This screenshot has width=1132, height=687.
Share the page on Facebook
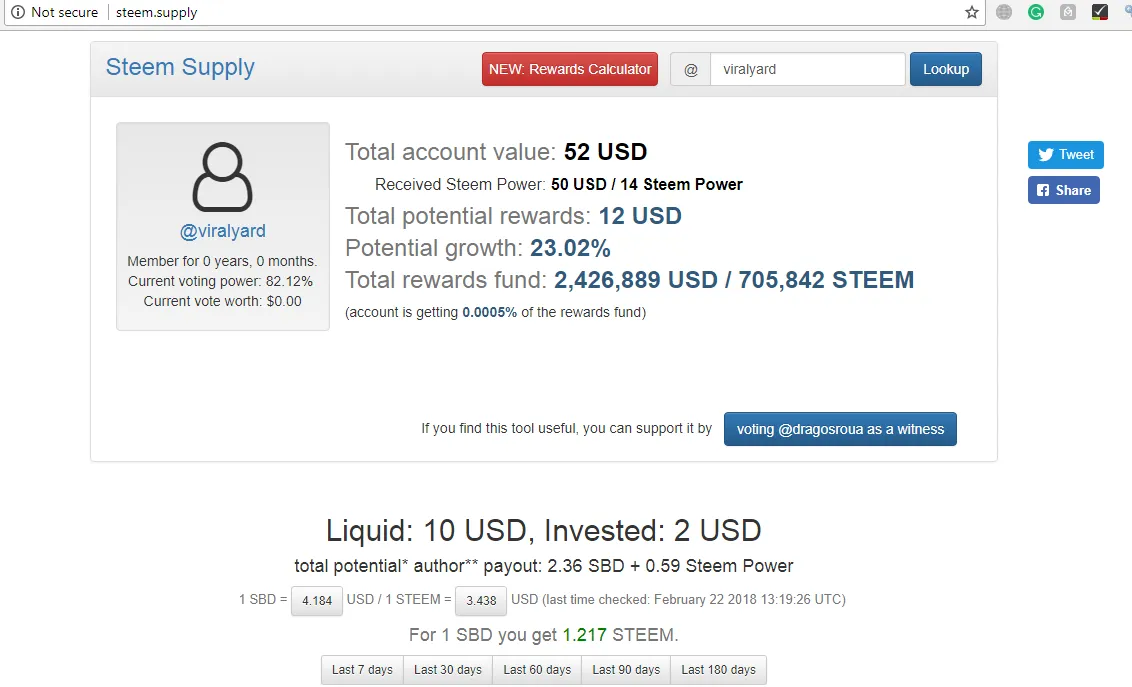[1063, 191]
